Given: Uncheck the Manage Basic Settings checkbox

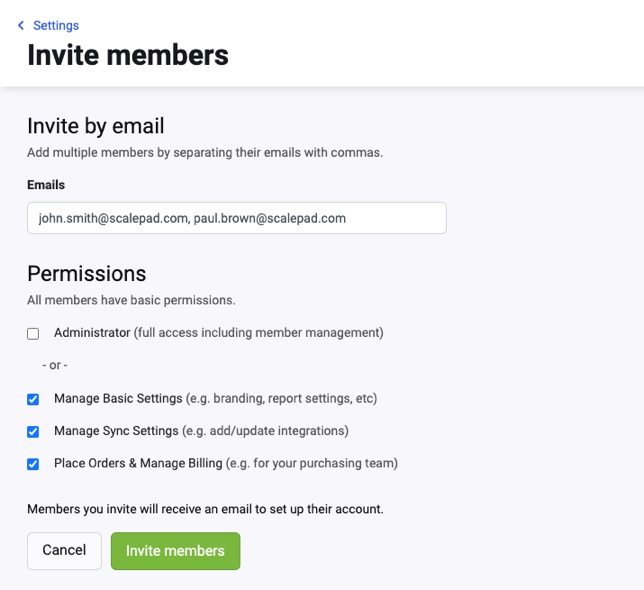Looking at the screenshot, I should tap(33, 399).
